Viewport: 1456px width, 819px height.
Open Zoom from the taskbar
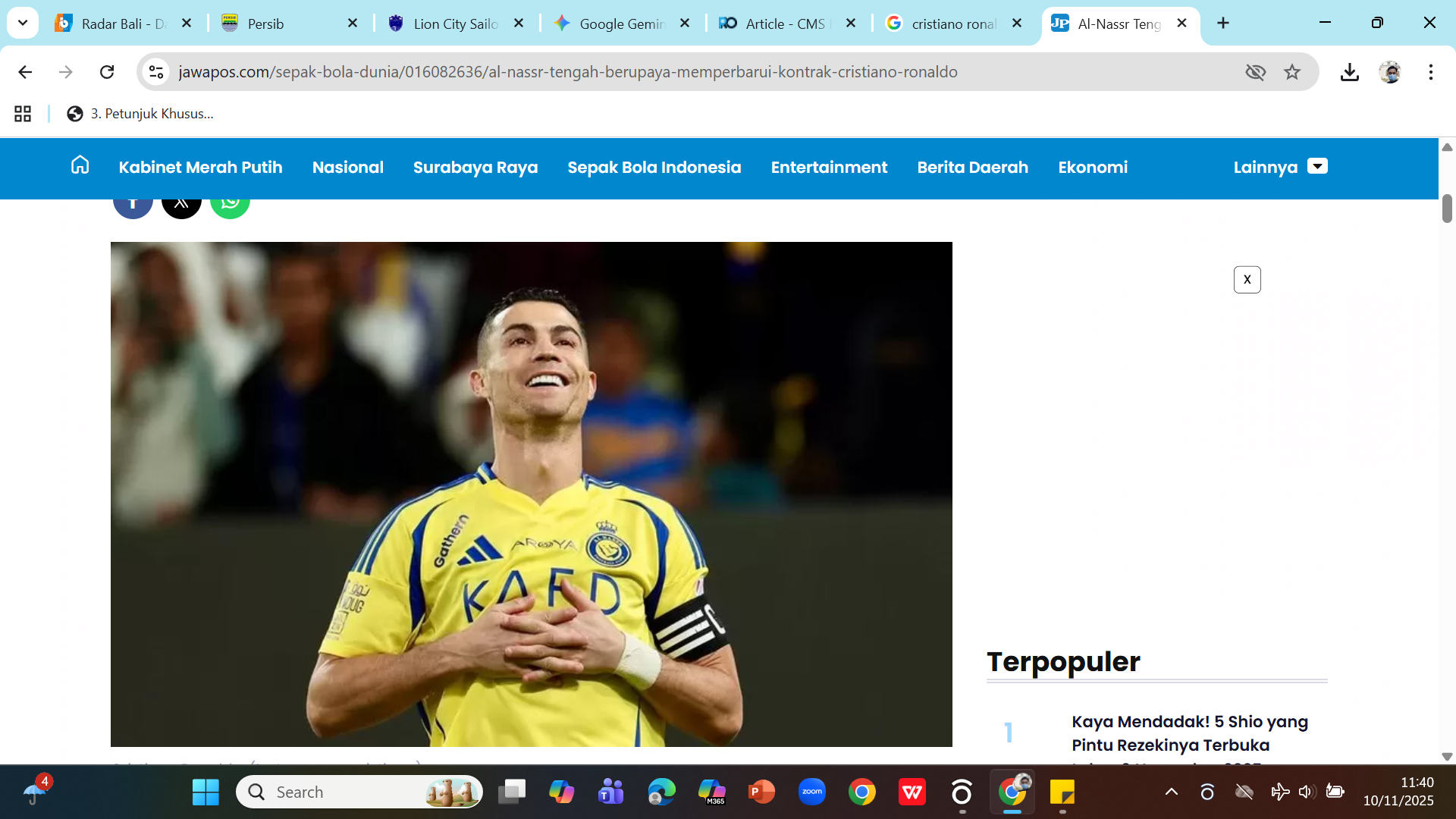pos(811,792)
